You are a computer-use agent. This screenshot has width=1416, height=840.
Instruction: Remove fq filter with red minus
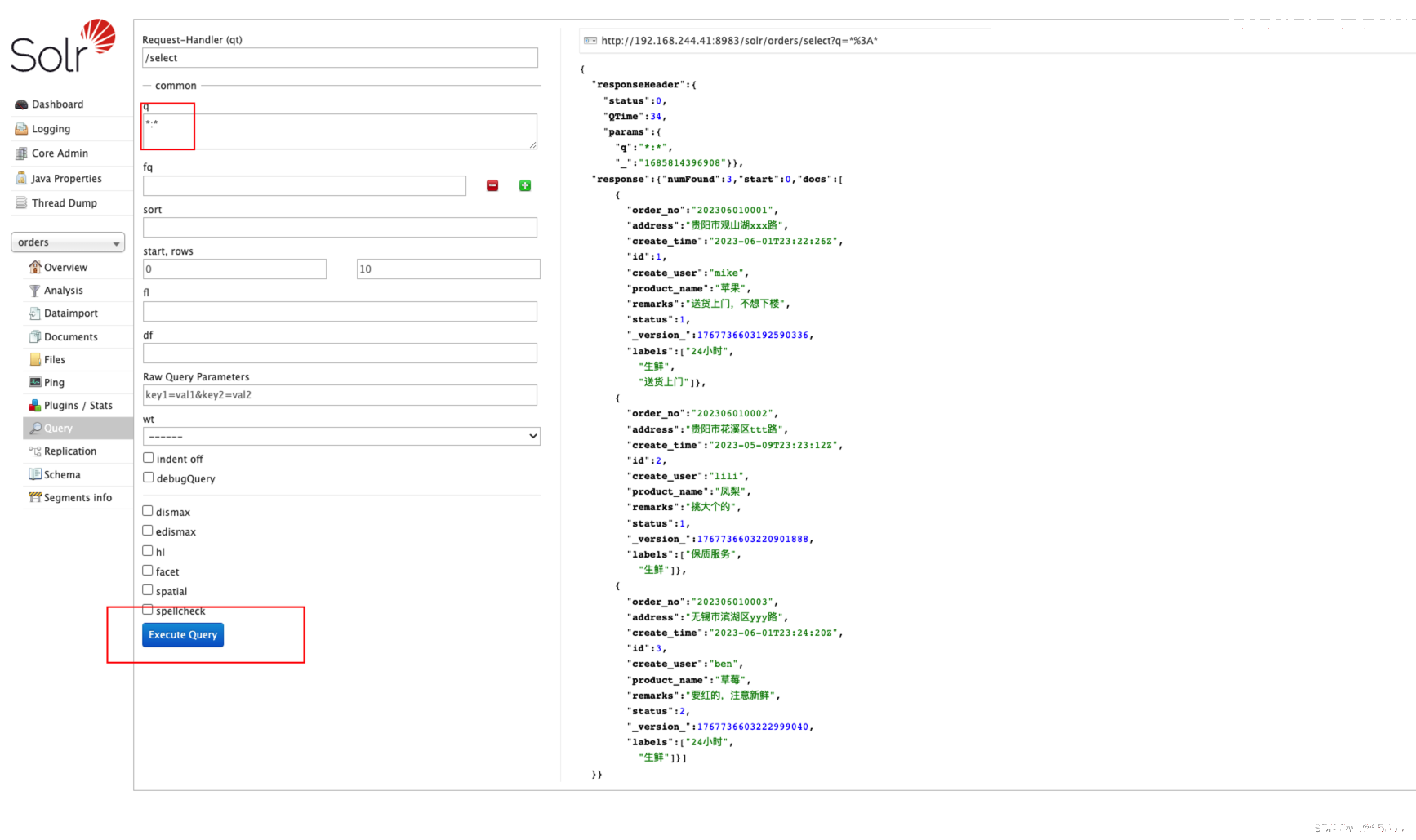coord(492,186)
